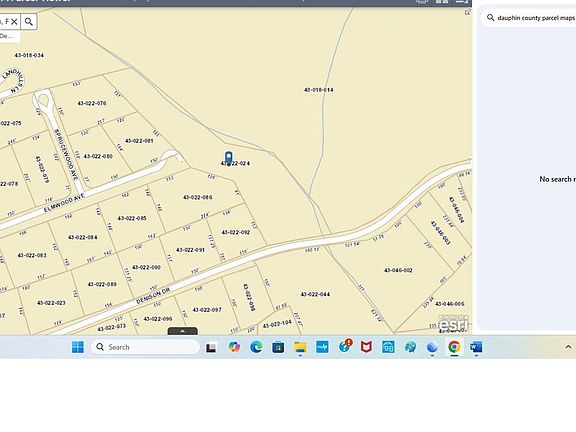
Task: Click parcel label 43-022-079
Action: (x=42, y=169)
